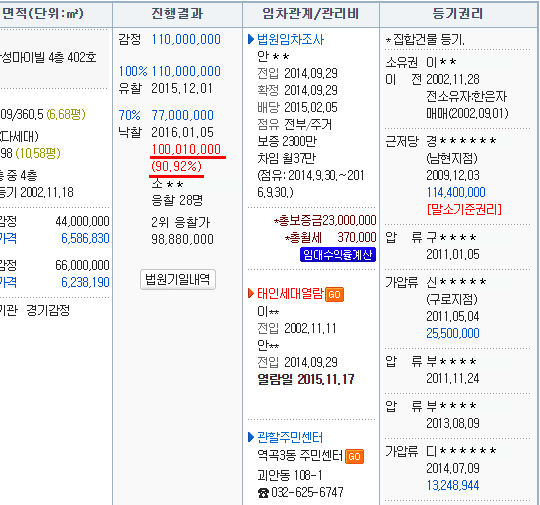Click 진행결과 column header
The height and width of the screenshot is (505, 540).
[x=177, y=14]
